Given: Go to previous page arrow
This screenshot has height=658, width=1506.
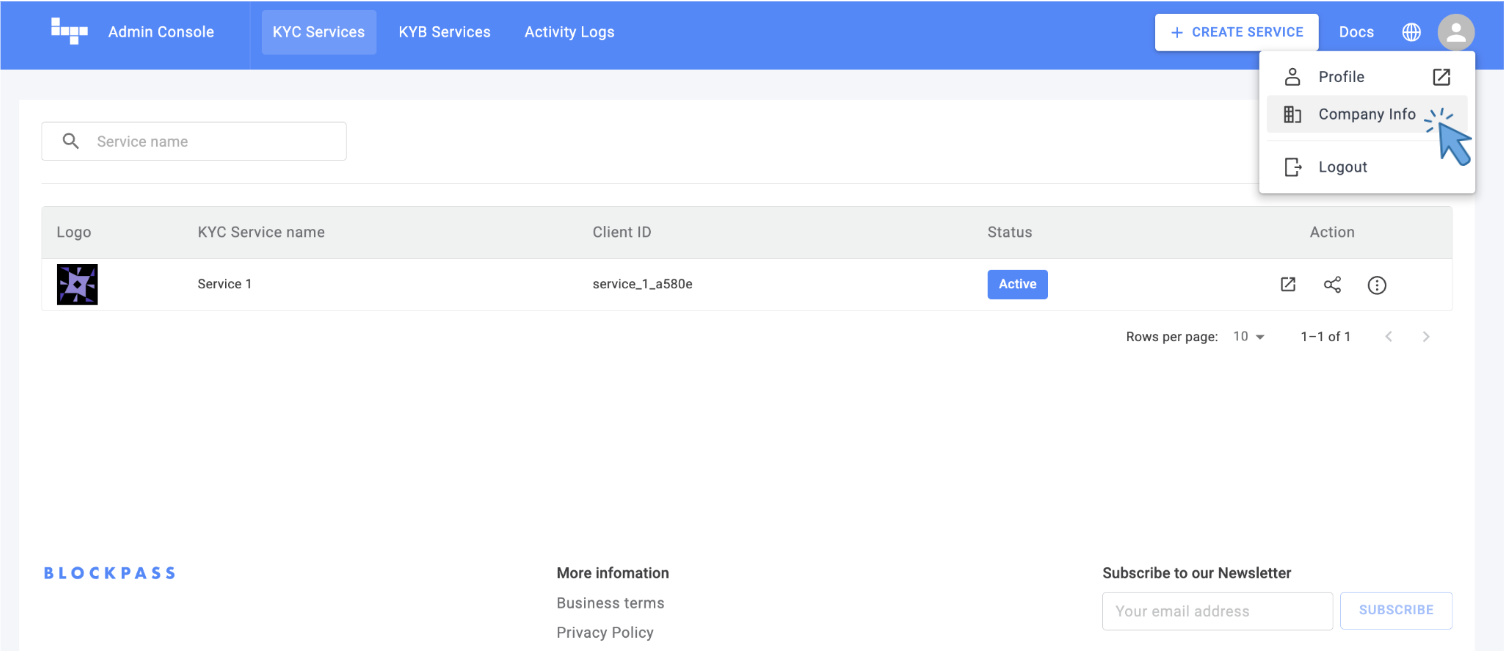Looking at the screenshot, I should point(1388,337).
